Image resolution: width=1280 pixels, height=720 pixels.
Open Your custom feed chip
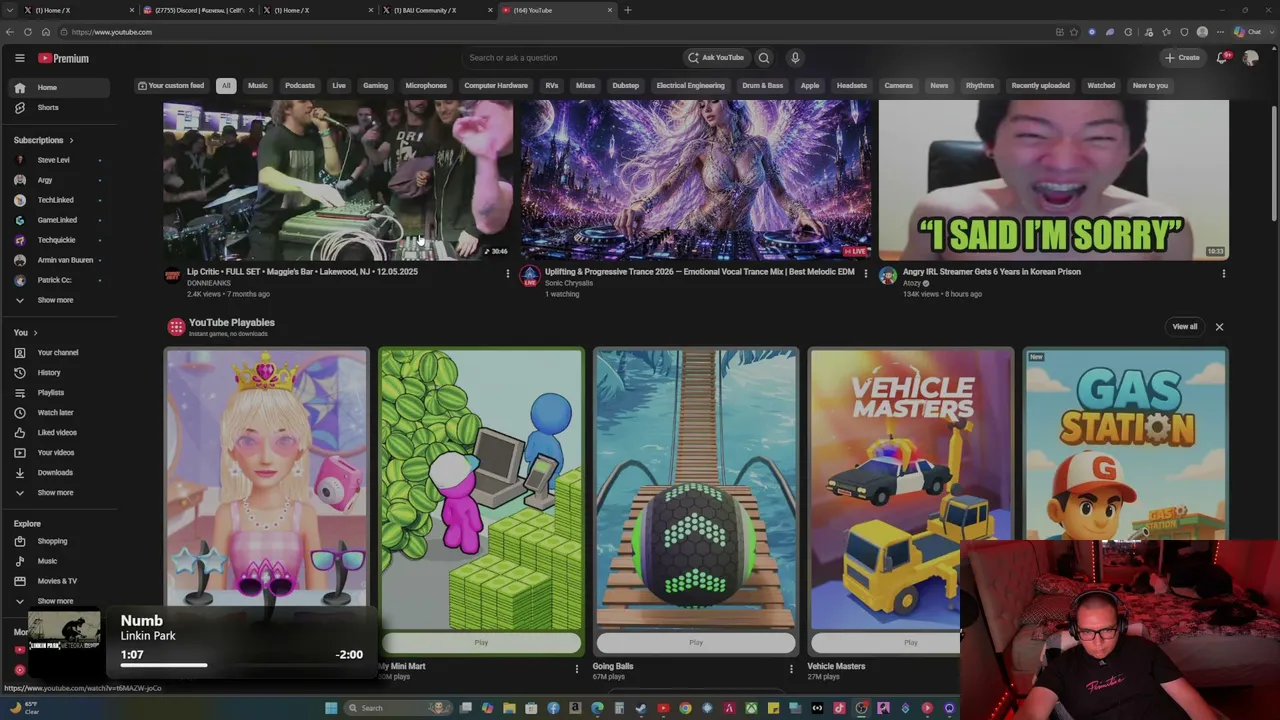tap(170, 85)
